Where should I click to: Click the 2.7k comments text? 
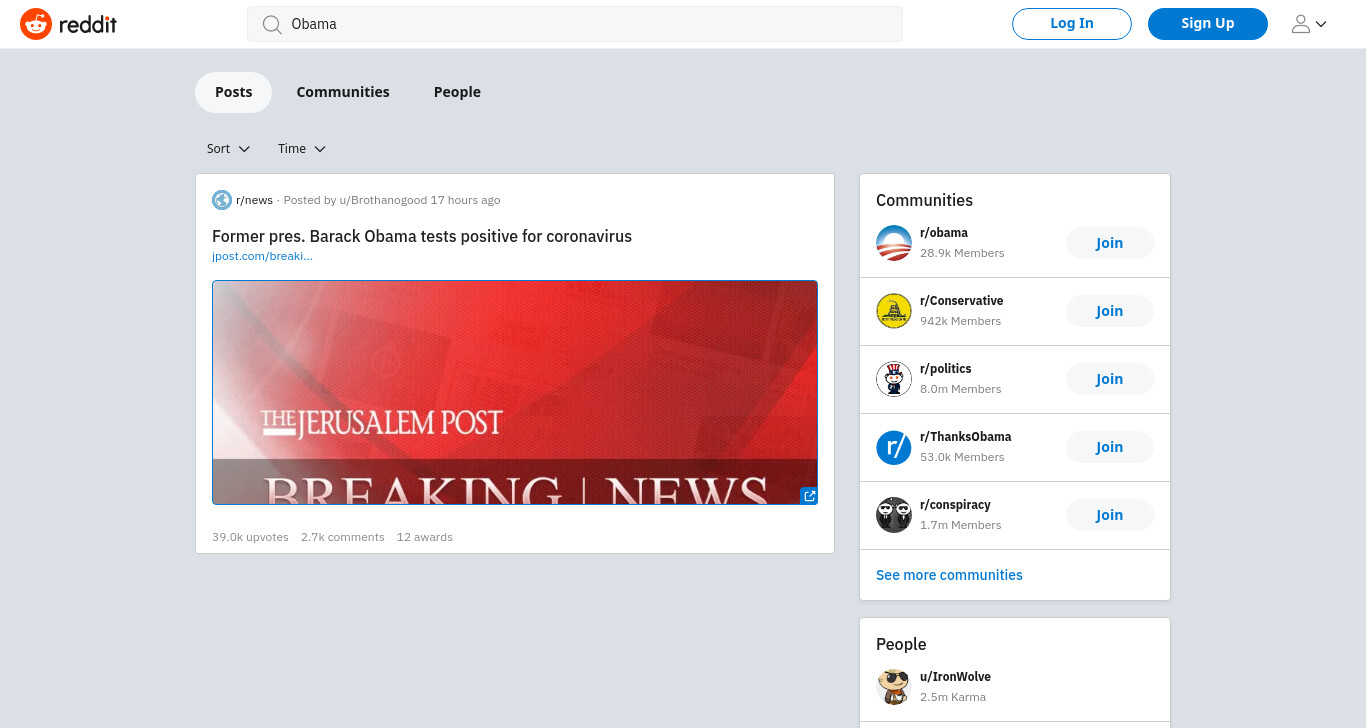[342, 537]
